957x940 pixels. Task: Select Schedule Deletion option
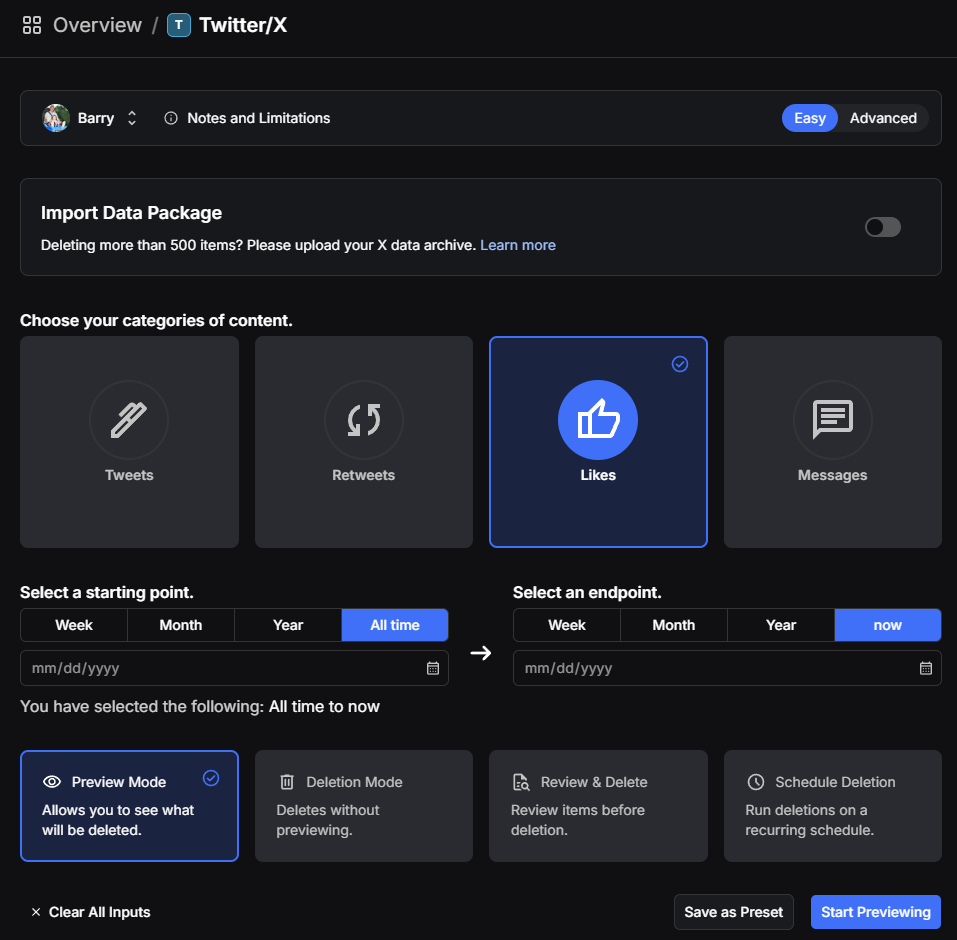(x=832, y=806)
